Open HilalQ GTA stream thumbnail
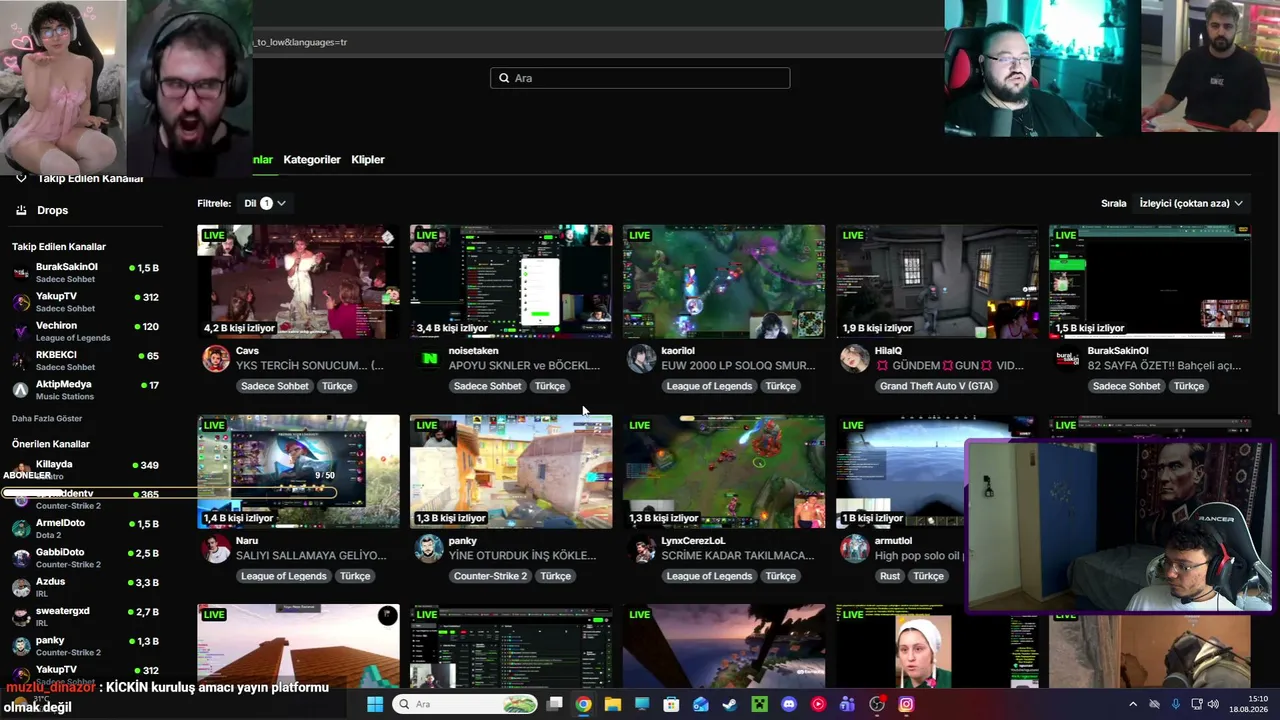Image resolution: width=1280 pixels, height=720 pixels. click(x=937, y=281)
